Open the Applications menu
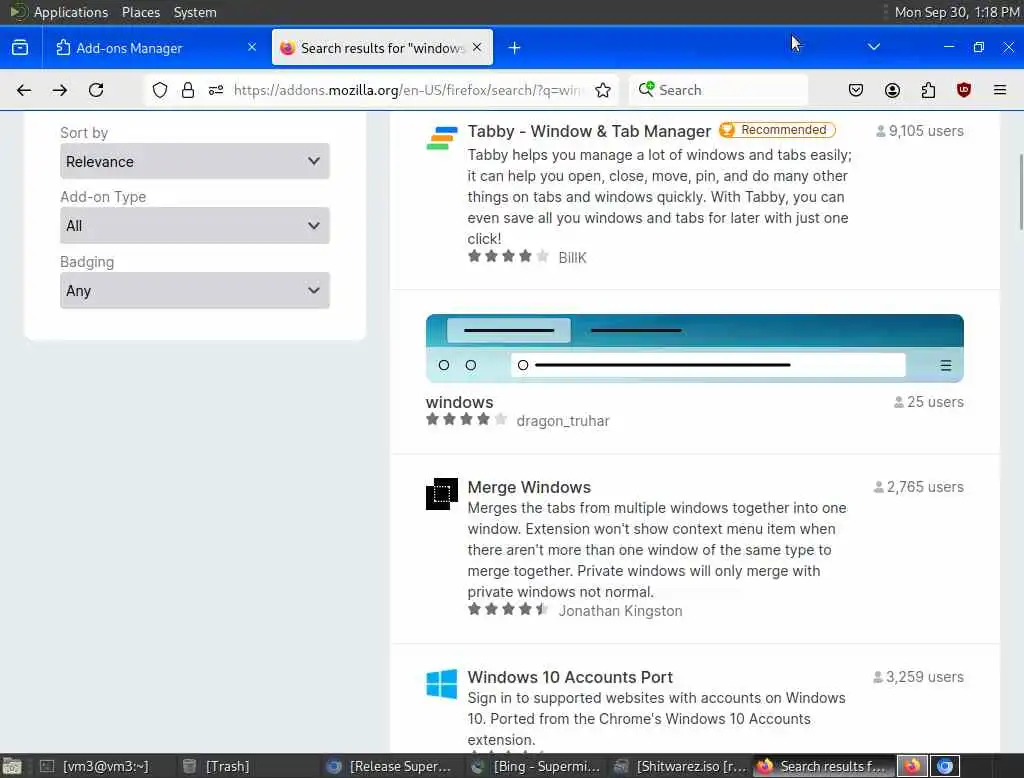 click(71, 12)
